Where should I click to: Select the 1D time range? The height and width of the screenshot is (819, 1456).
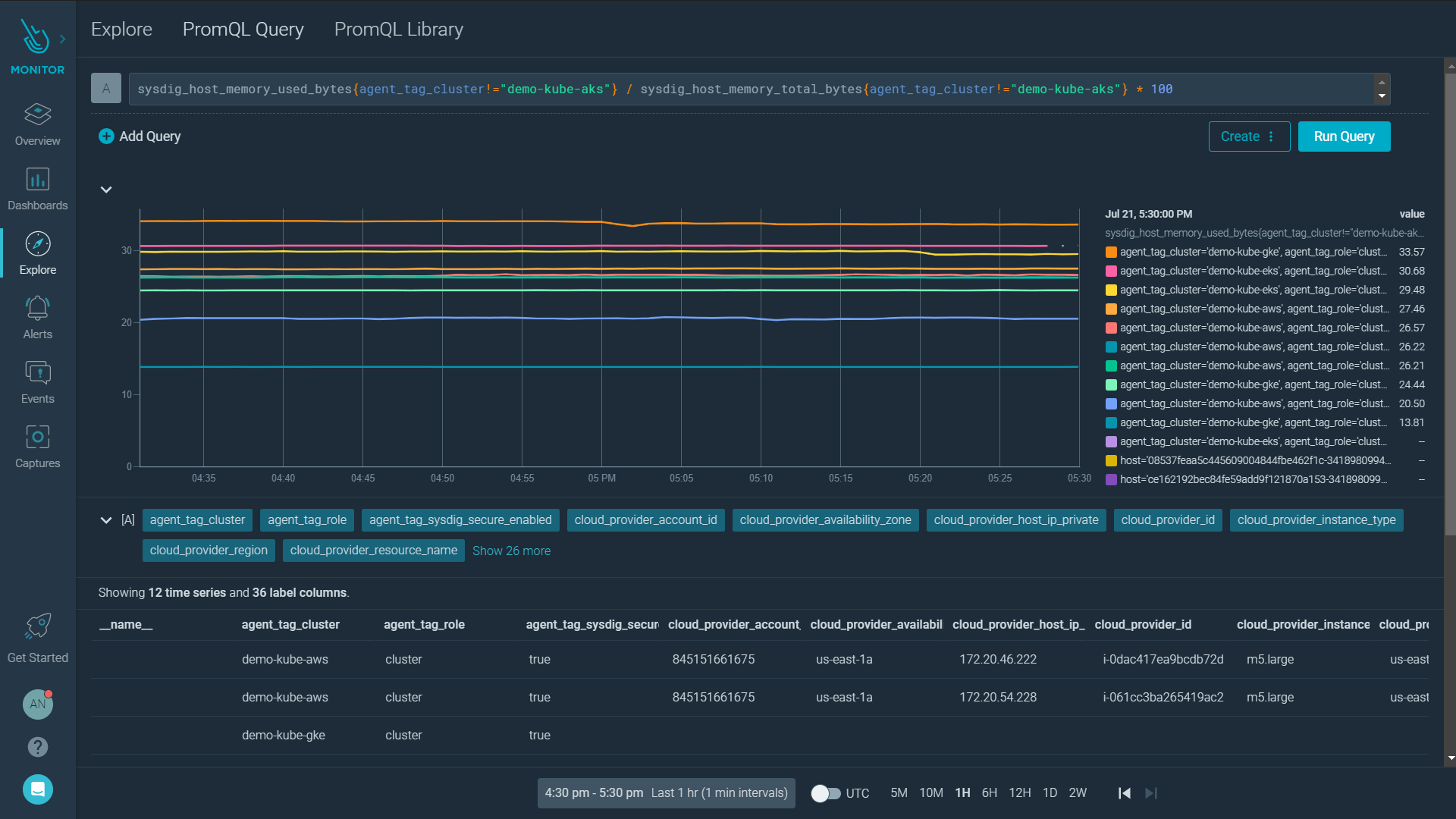(1050, 793)
